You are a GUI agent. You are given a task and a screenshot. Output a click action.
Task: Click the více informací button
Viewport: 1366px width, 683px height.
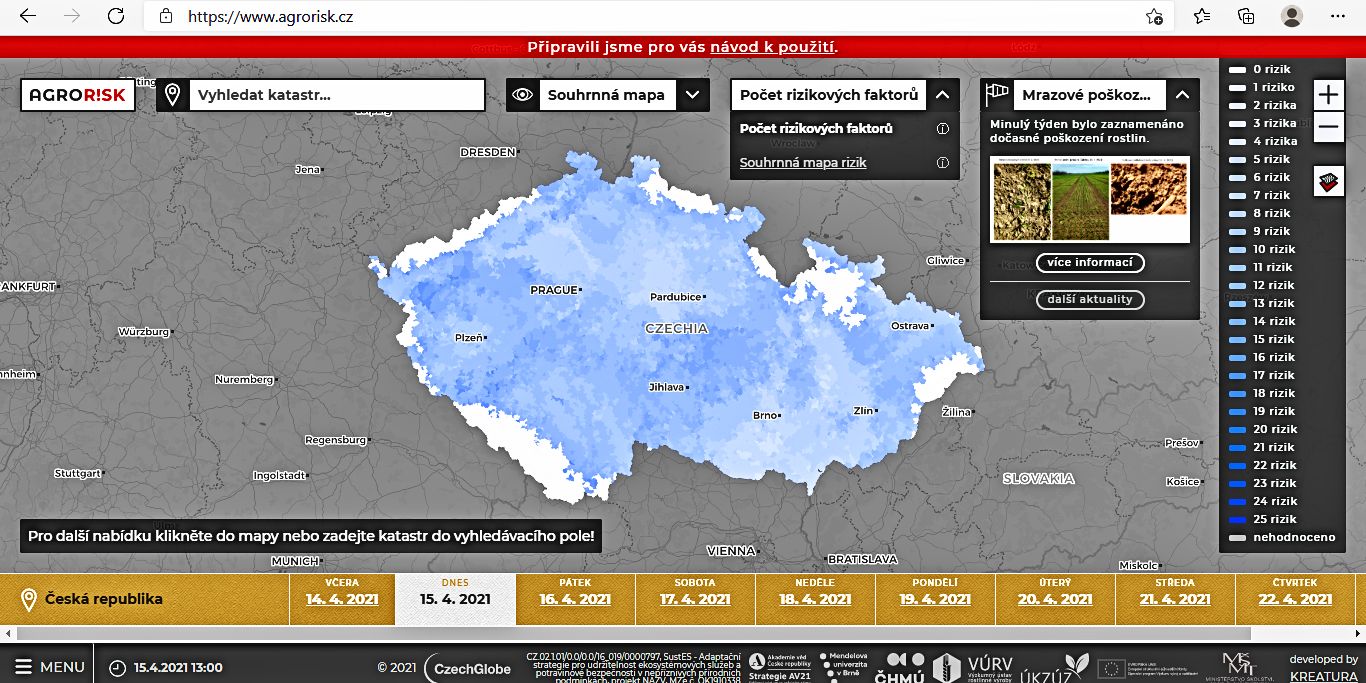[1090, 263]
